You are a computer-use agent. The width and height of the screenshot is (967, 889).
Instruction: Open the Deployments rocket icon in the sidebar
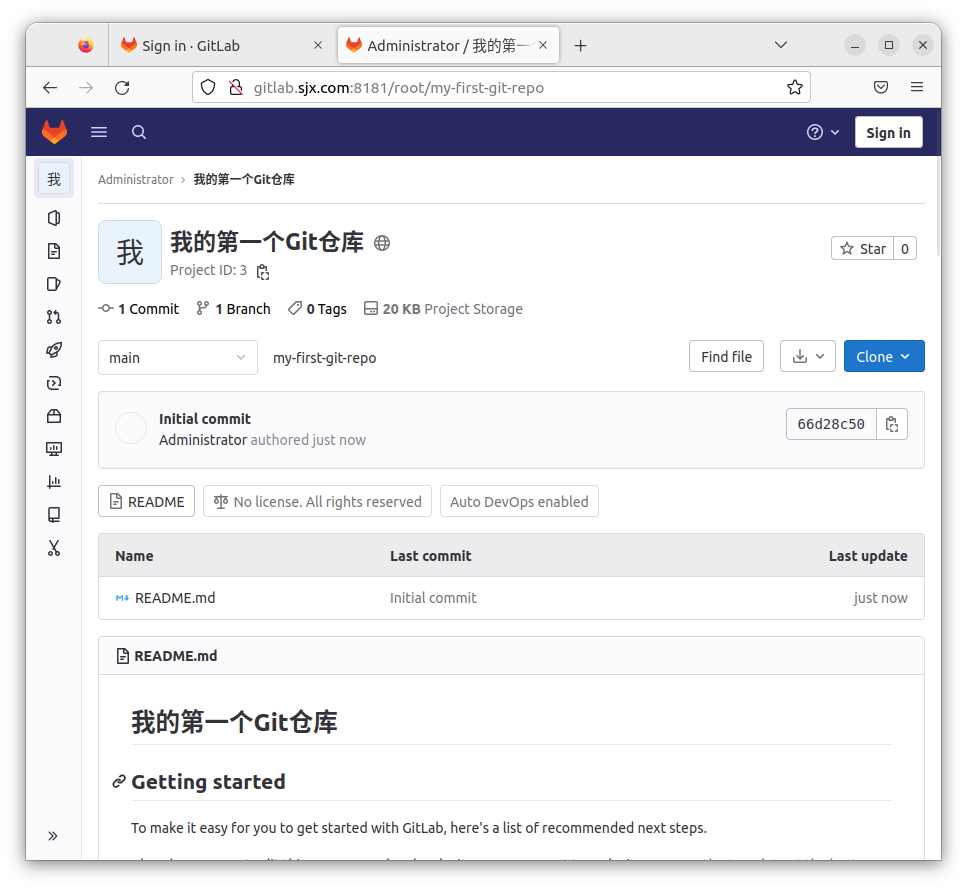(x=54, y=350)
